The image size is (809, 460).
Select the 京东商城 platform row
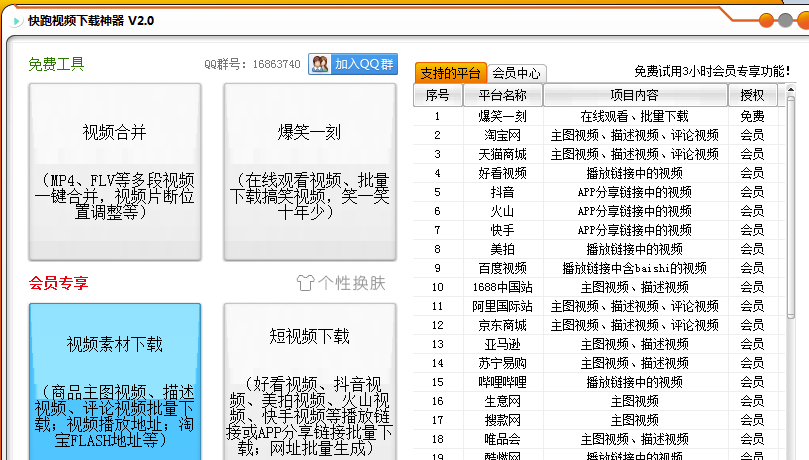click(x=598, y=325)
